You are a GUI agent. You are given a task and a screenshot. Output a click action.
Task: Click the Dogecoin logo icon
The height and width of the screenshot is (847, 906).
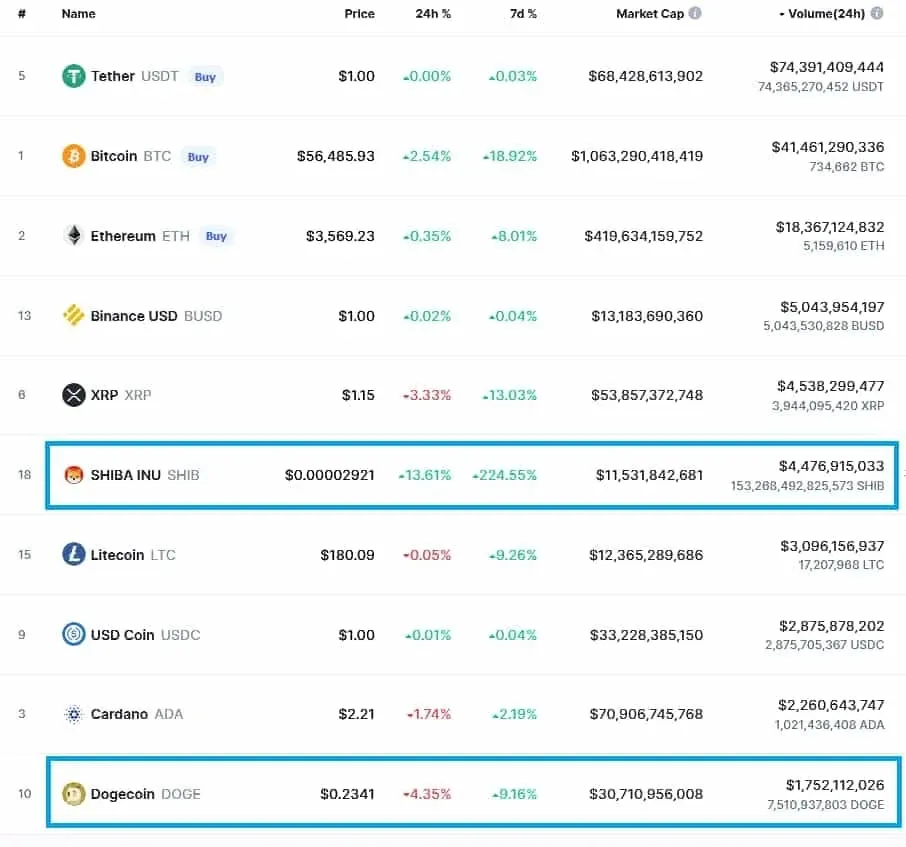coord(73,794)
